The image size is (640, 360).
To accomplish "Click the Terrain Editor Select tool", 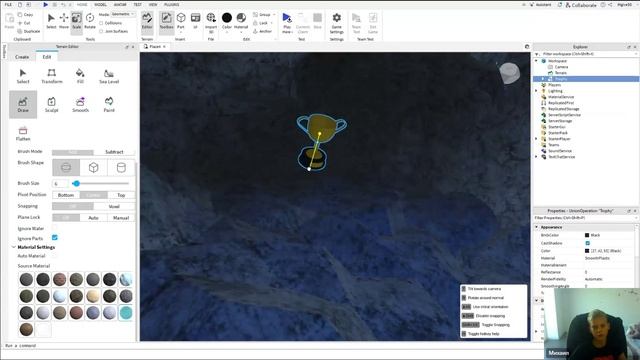I will tap(23, 76).
